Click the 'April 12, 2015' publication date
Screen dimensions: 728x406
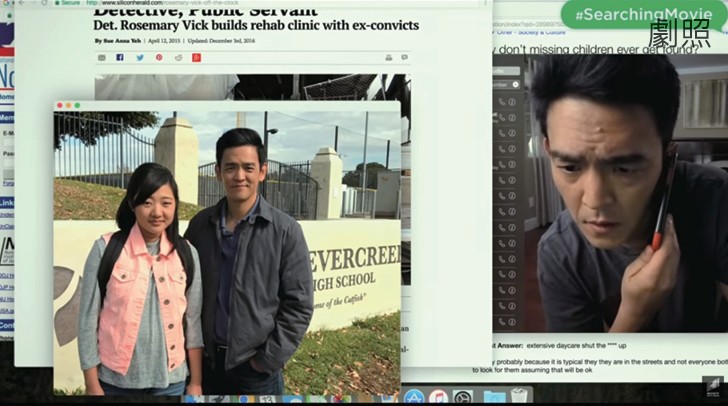(164, 41)
